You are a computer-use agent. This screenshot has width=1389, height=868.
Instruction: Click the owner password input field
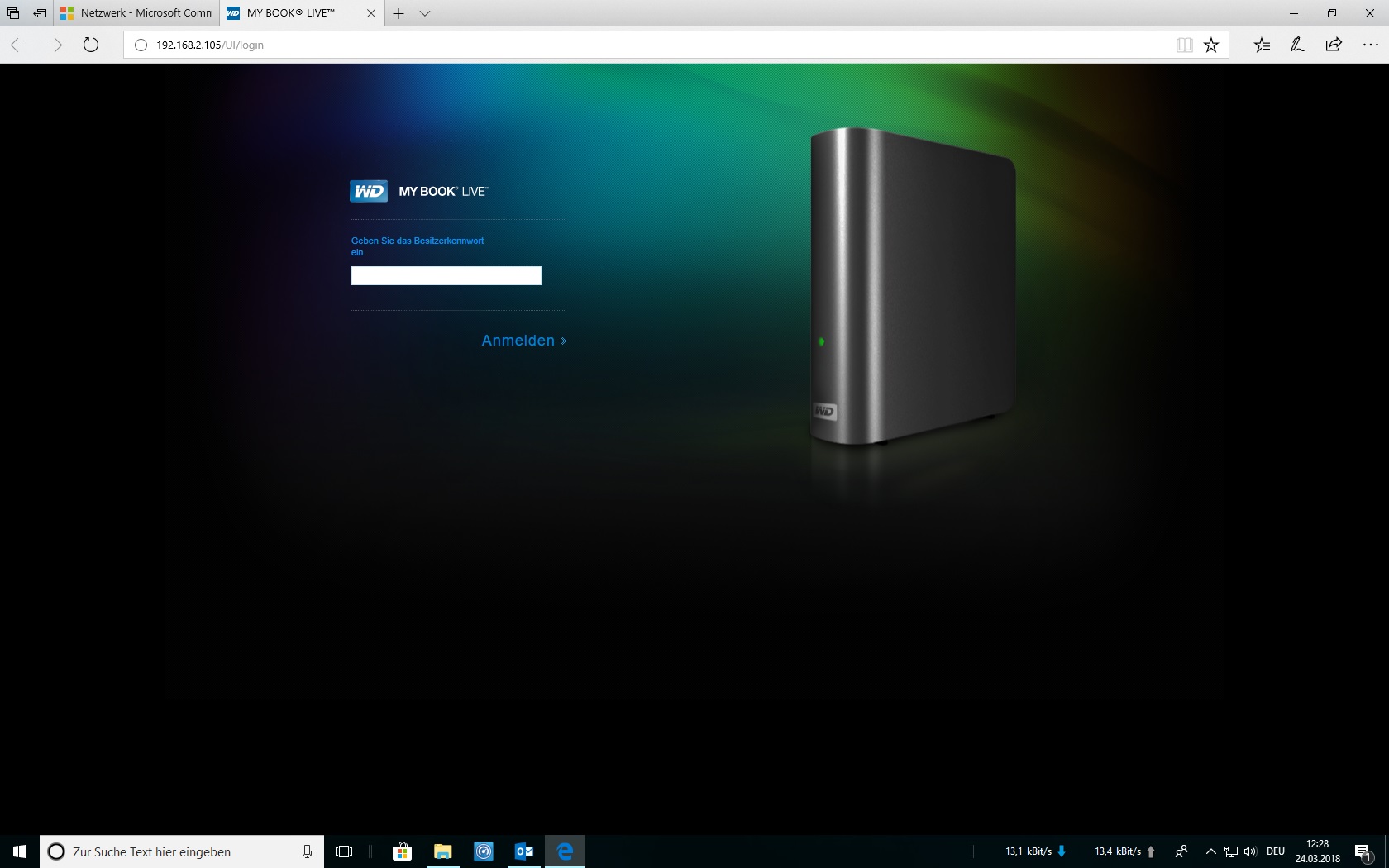[446, 275]
